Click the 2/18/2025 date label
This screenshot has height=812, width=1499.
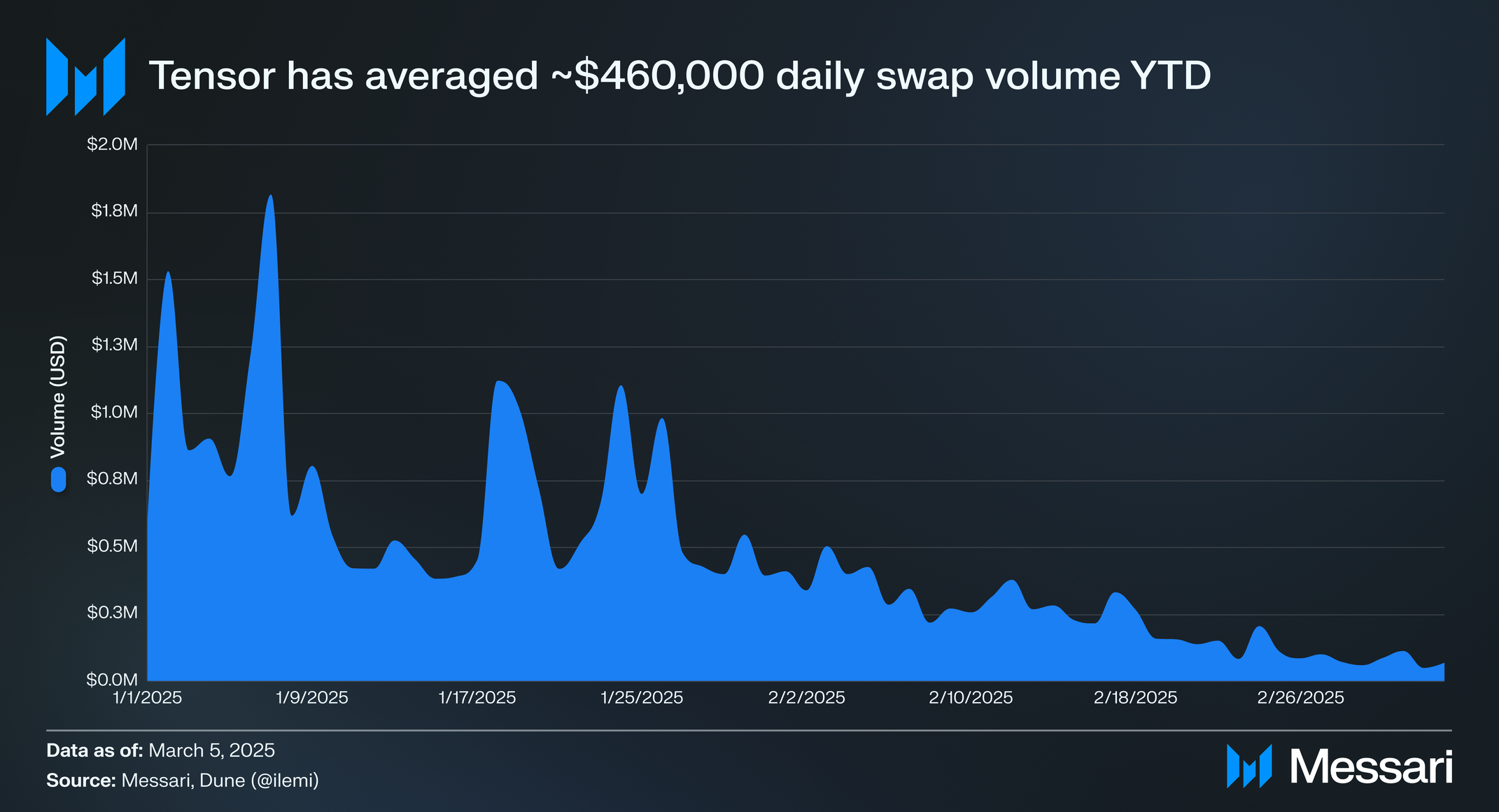[x=1136, y=698]
